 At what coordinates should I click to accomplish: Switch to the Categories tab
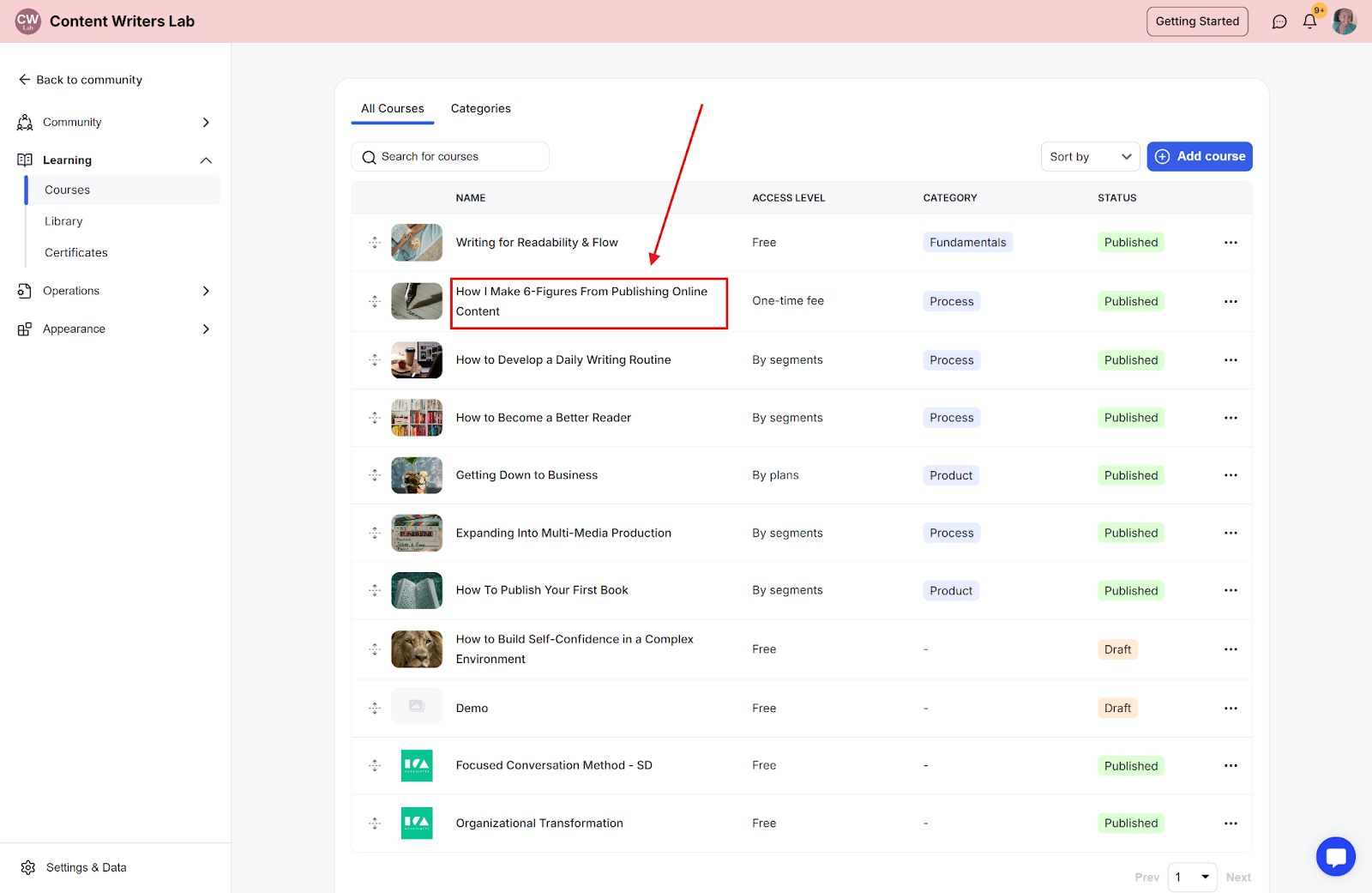click(x=480, y=109)
